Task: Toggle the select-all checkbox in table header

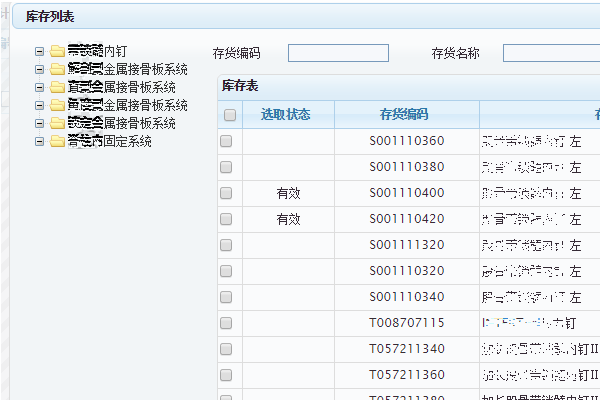Action: [x=230, y=115]
